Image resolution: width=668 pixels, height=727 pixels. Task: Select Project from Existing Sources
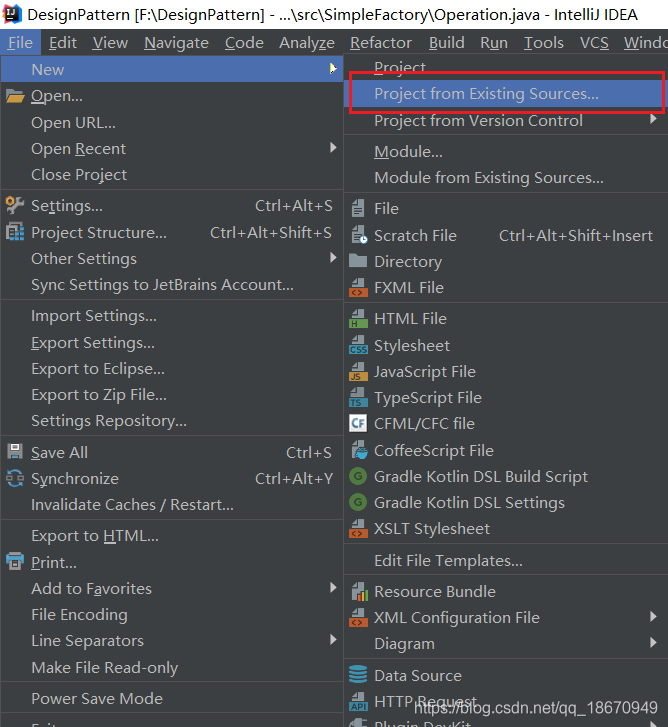(507, 94)
